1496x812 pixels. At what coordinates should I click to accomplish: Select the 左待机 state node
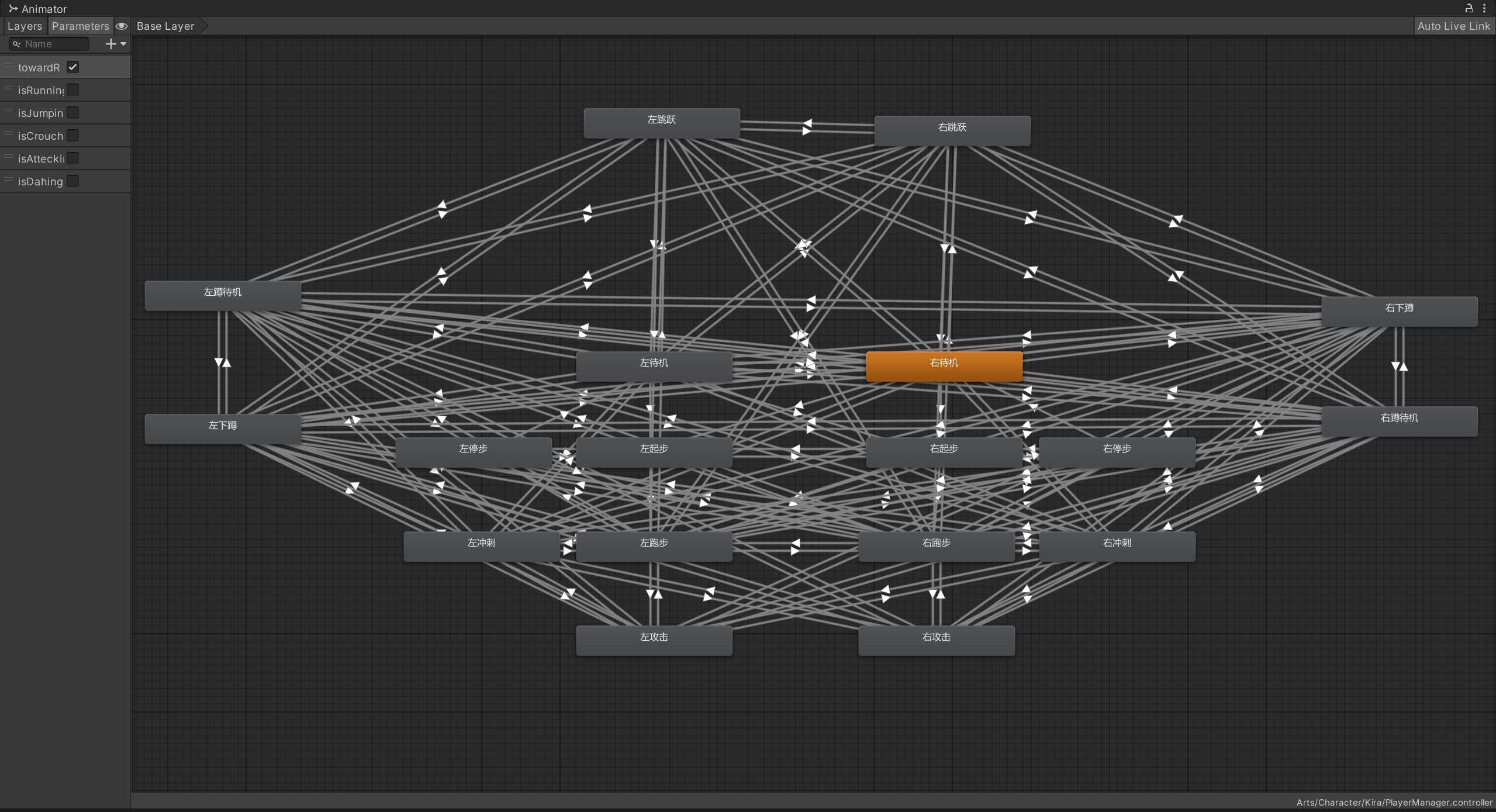coord(654,366)
